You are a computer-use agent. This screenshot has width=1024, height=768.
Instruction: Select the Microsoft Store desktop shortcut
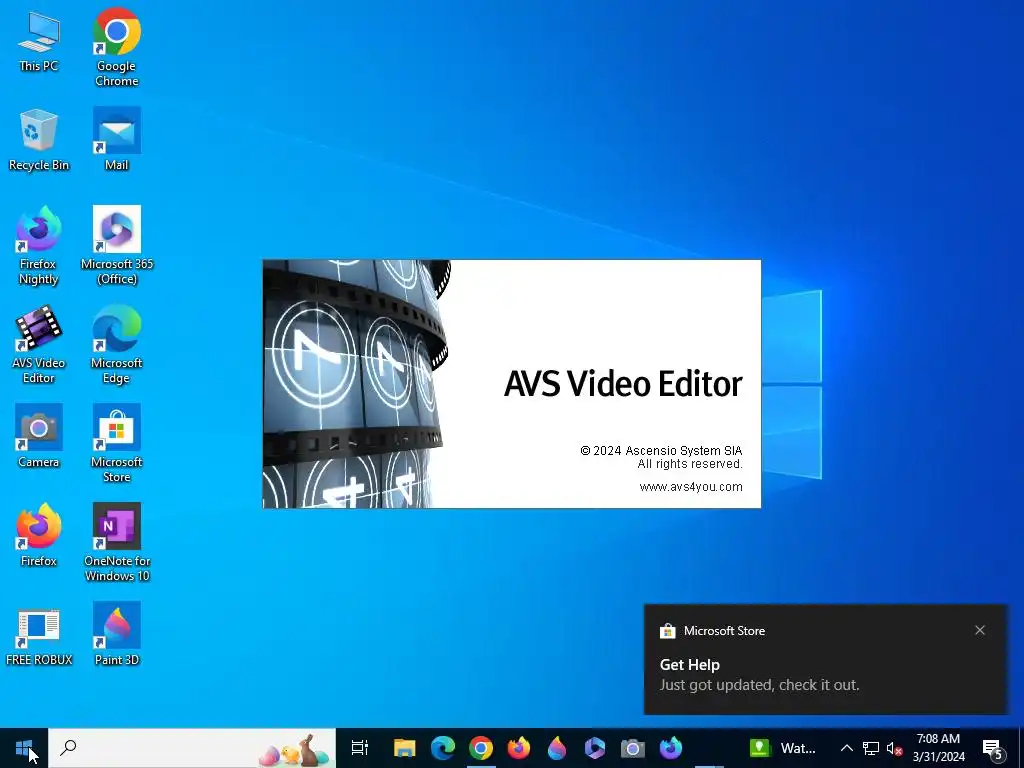pyautogui.click(x=117, y=444)
